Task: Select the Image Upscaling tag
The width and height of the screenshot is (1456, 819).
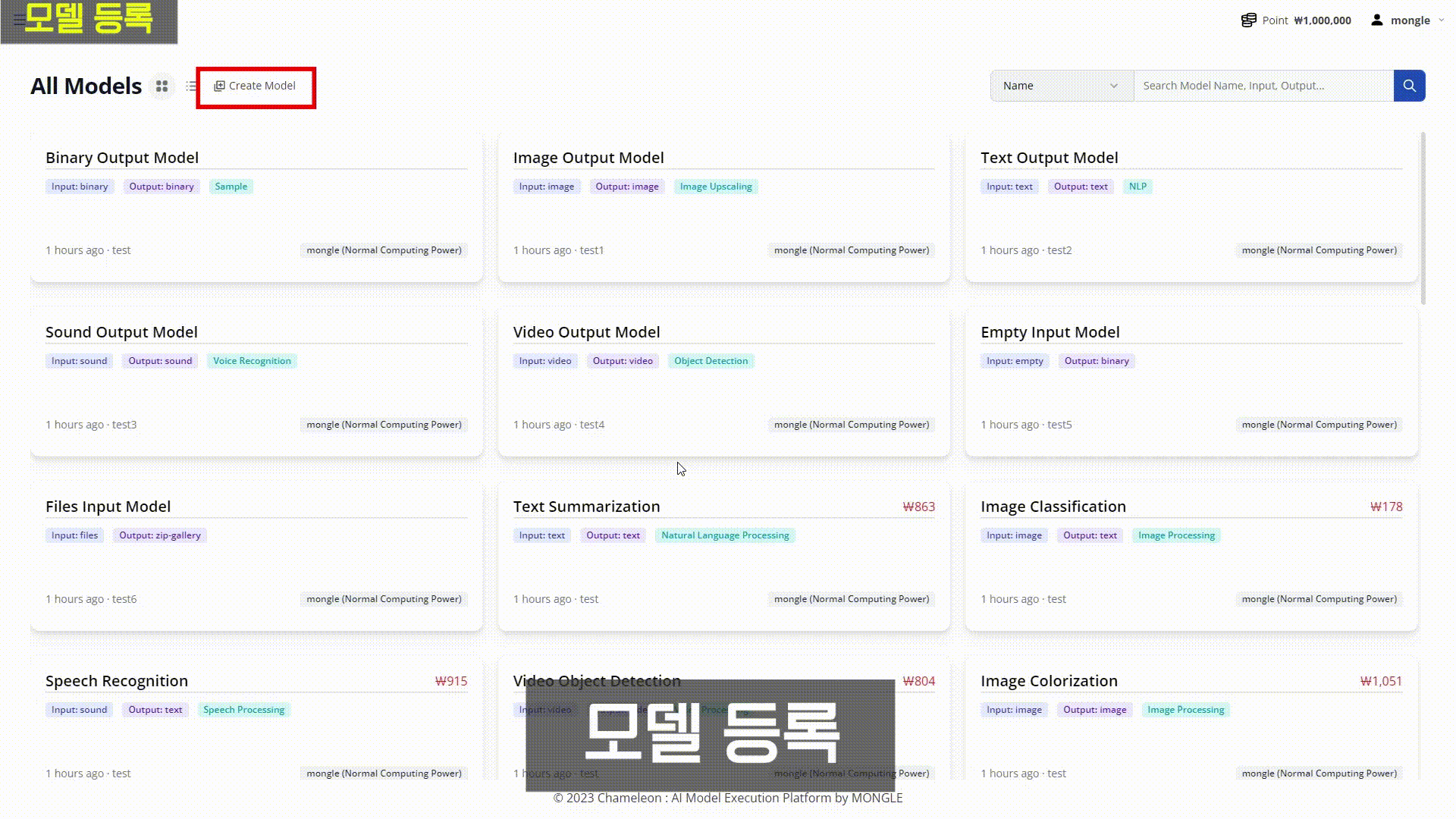Action: [x=715, y=187]
